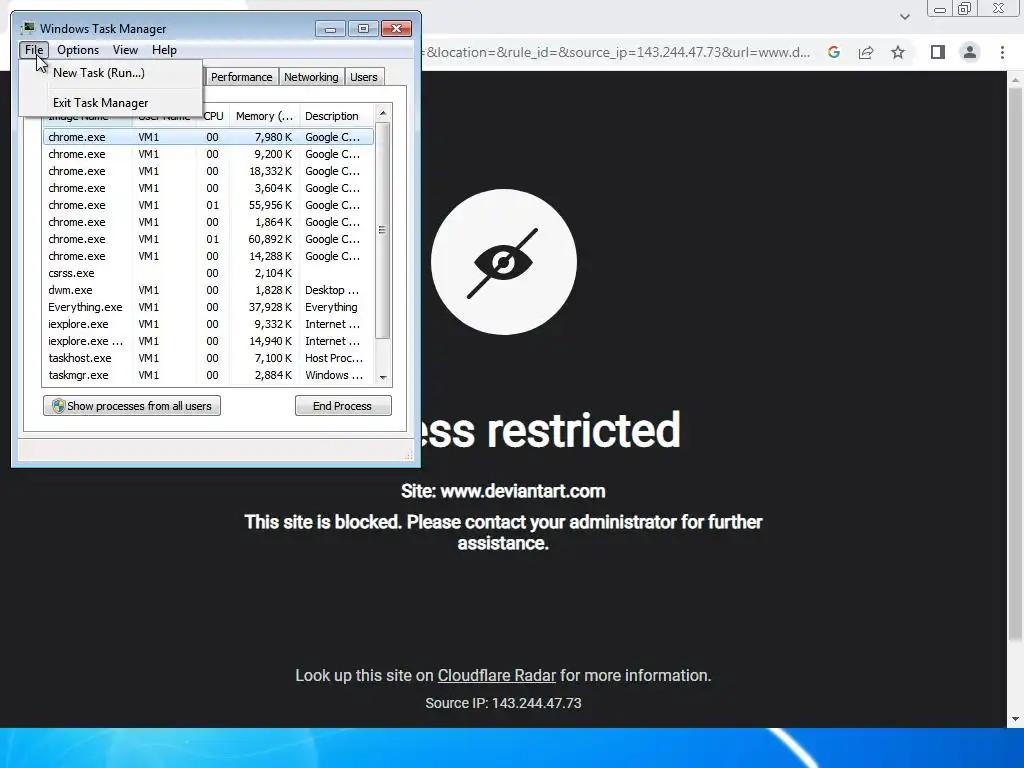Click the share page icon in Chrome
This screenshot has height=768, width=1024.
pyautogui.click(x=866, y=52)
